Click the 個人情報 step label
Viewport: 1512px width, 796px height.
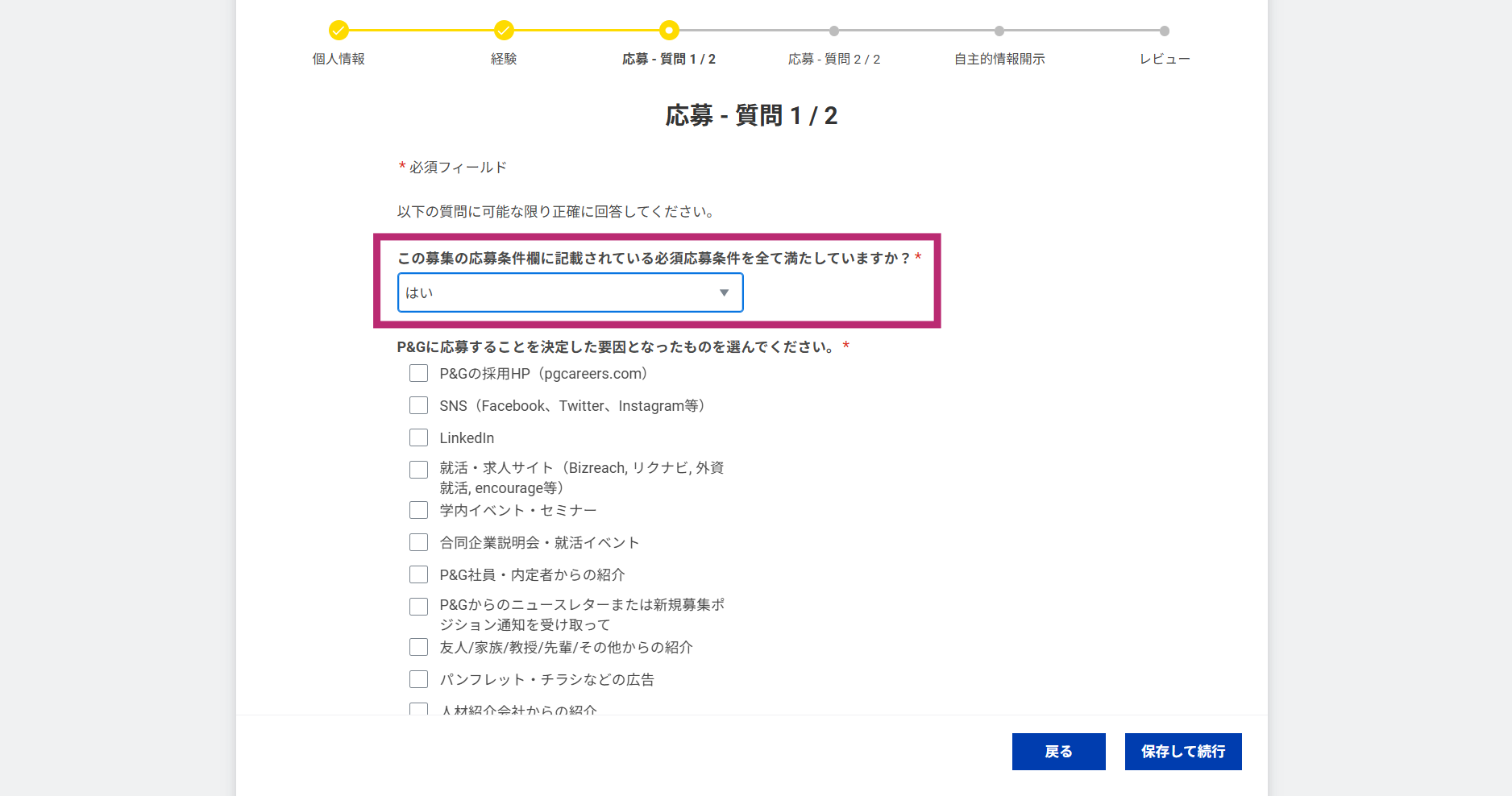coord(339,59)
